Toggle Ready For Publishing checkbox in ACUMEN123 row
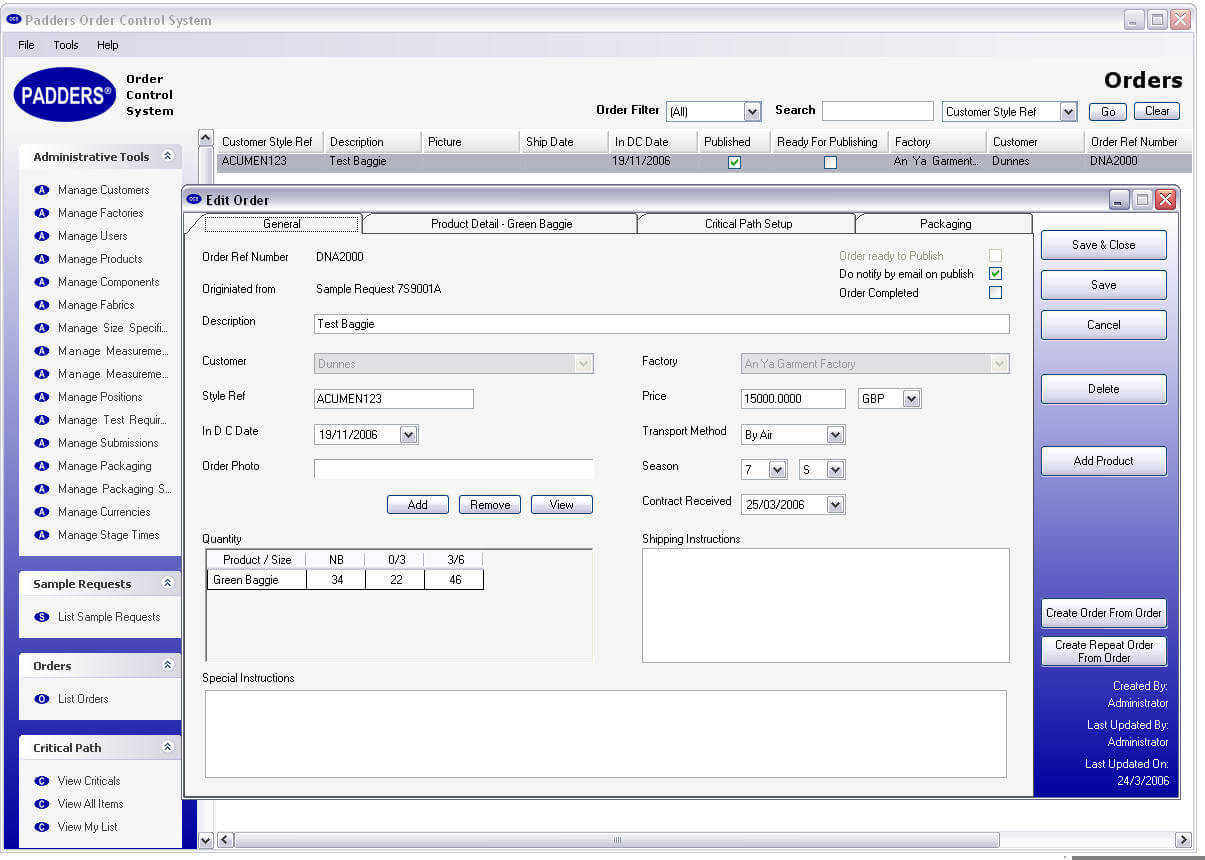 pyautogui.click(x=830, y=162)
